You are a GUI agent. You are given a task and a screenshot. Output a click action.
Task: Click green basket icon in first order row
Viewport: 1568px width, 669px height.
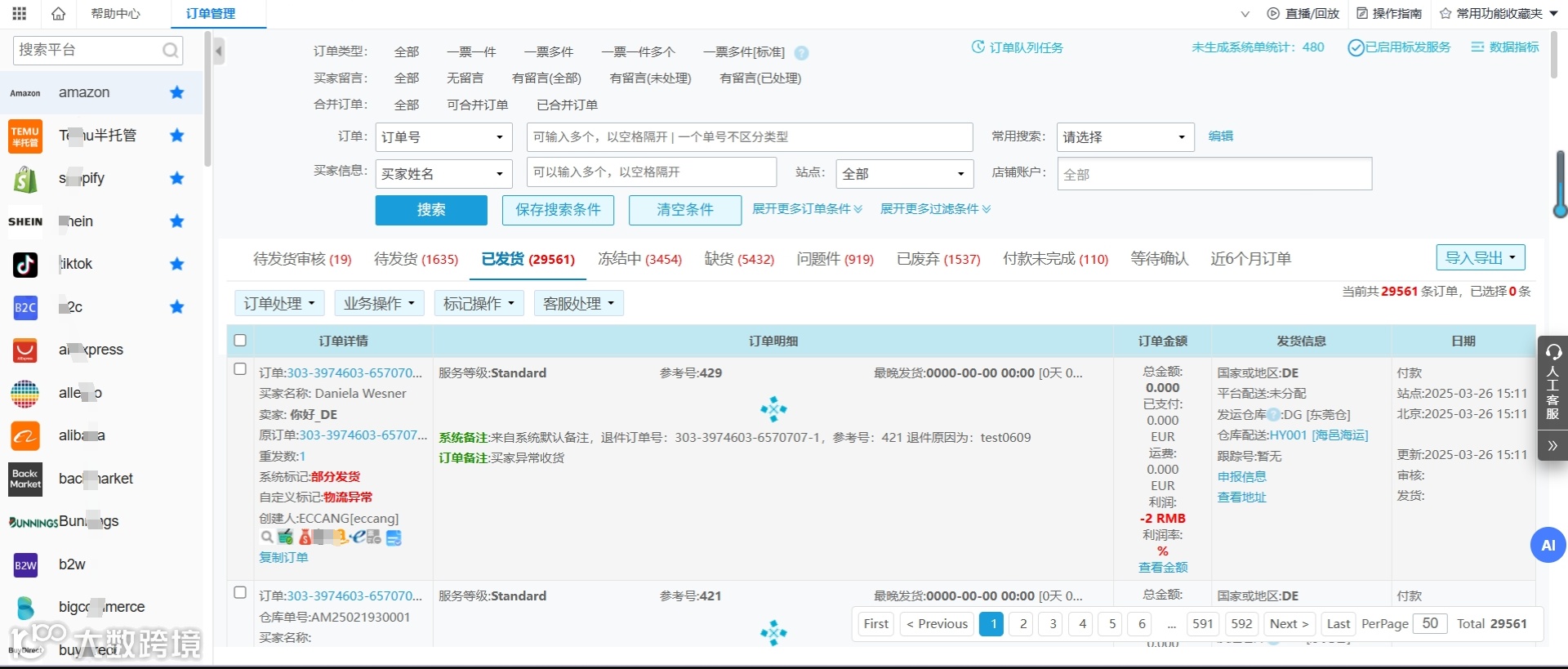[x=285, y=537]
